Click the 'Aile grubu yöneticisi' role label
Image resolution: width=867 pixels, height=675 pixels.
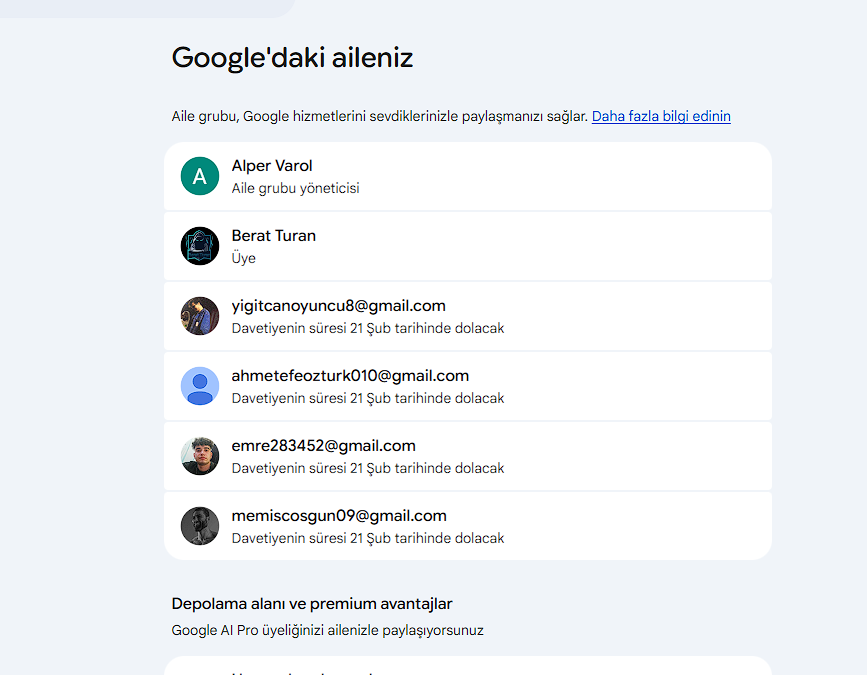click(x=295, y=188)
